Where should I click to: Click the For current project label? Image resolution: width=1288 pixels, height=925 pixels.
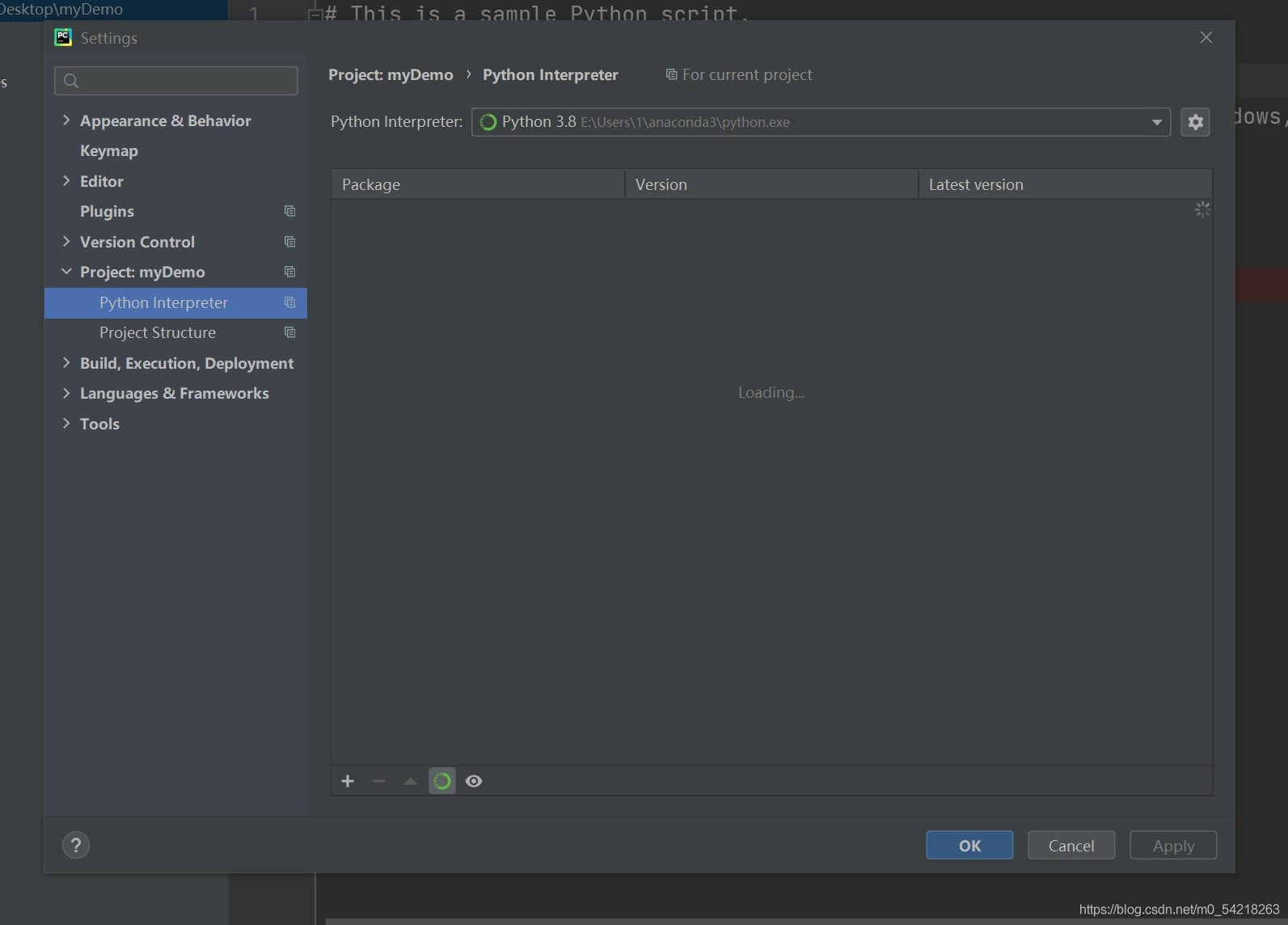point(747,74)
